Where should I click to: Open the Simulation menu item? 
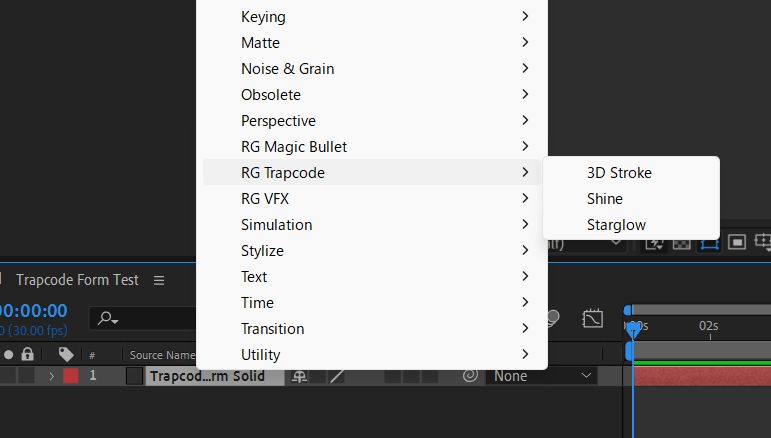(x=372, y=225)
